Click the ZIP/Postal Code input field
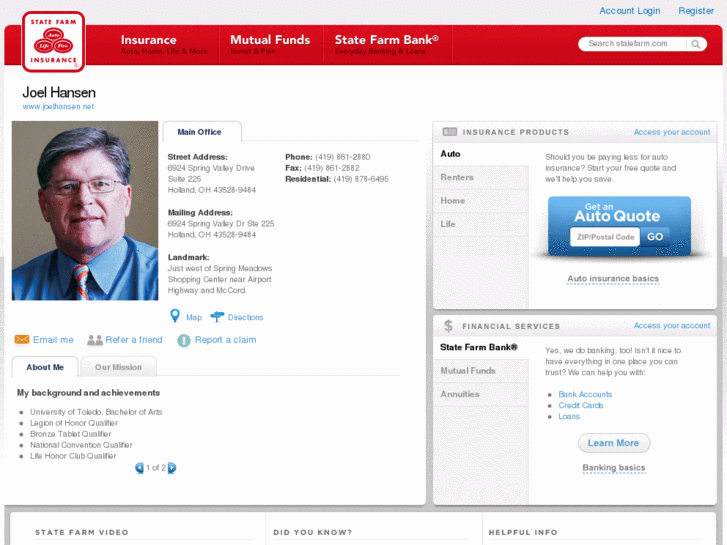The width and height of the screenshot is (727, 545). [x=605, y=237]
